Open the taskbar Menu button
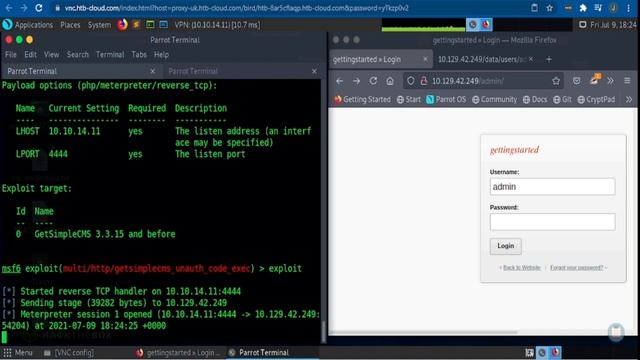This screenshot has height=360, width=640. (x=18, y=353)
